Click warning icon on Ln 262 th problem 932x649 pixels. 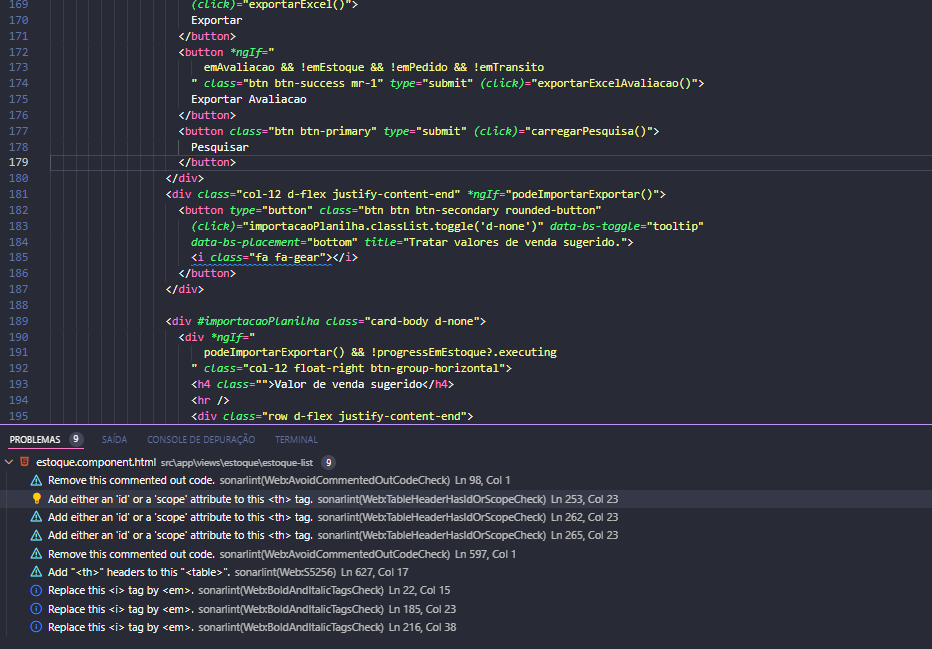[36, 517]
